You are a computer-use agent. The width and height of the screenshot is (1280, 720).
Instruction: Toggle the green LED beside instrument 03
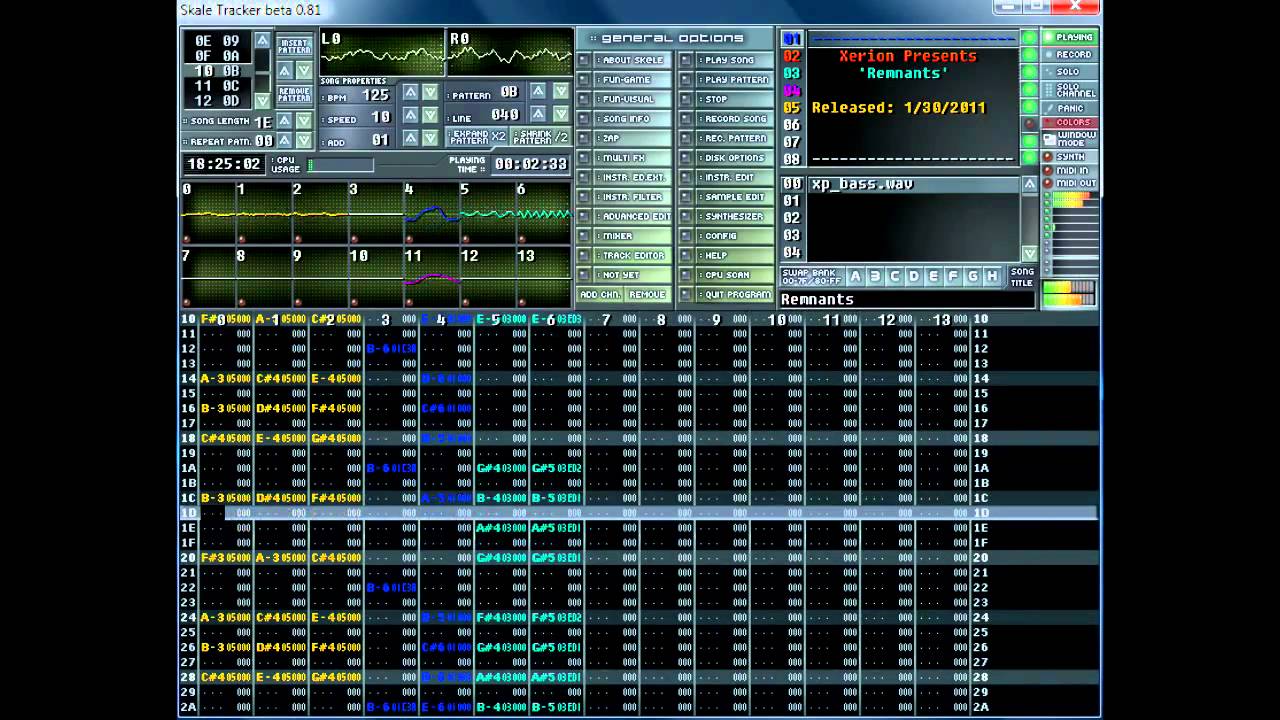[x=1028, y=73]
